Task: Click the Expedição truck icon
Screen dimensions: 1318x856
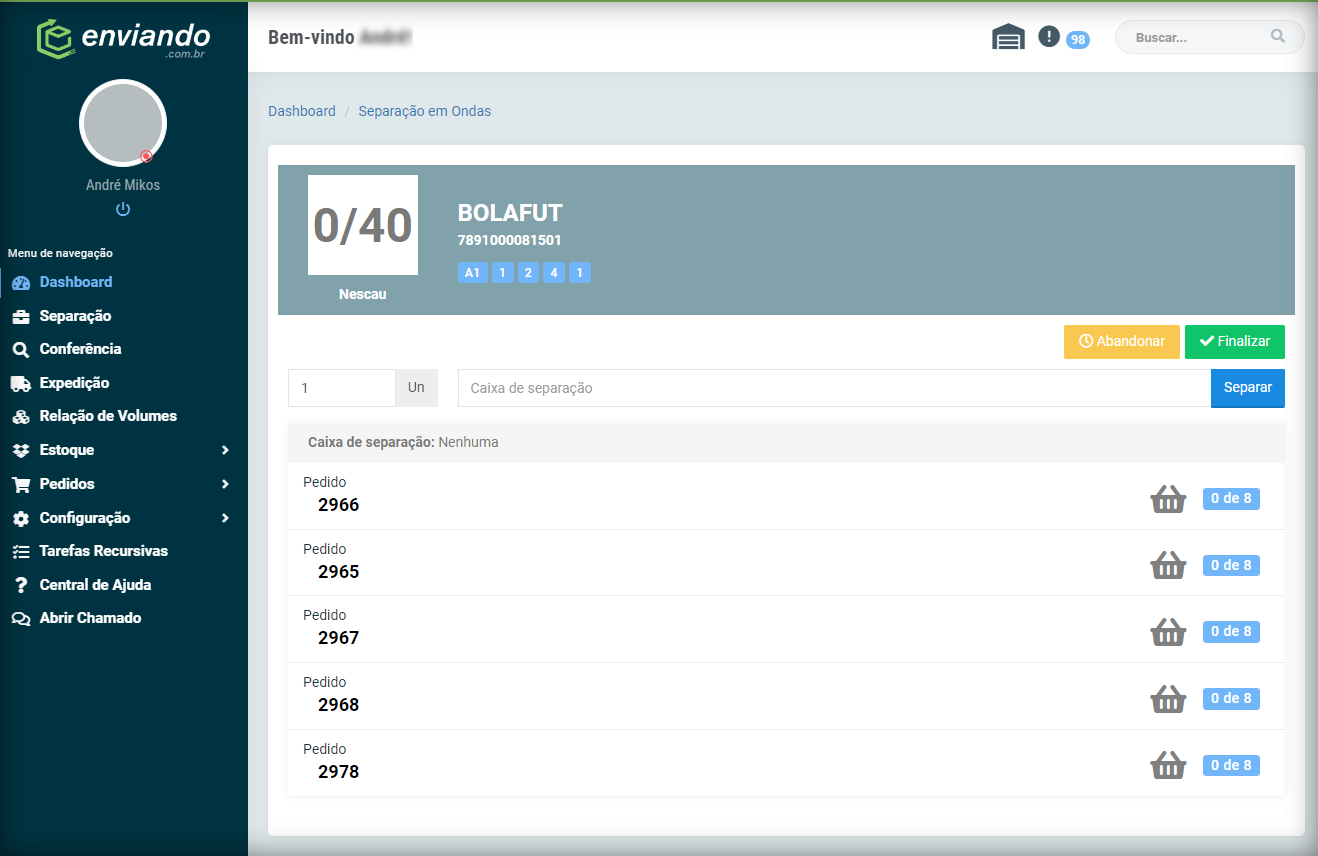Action: (21, 383)
